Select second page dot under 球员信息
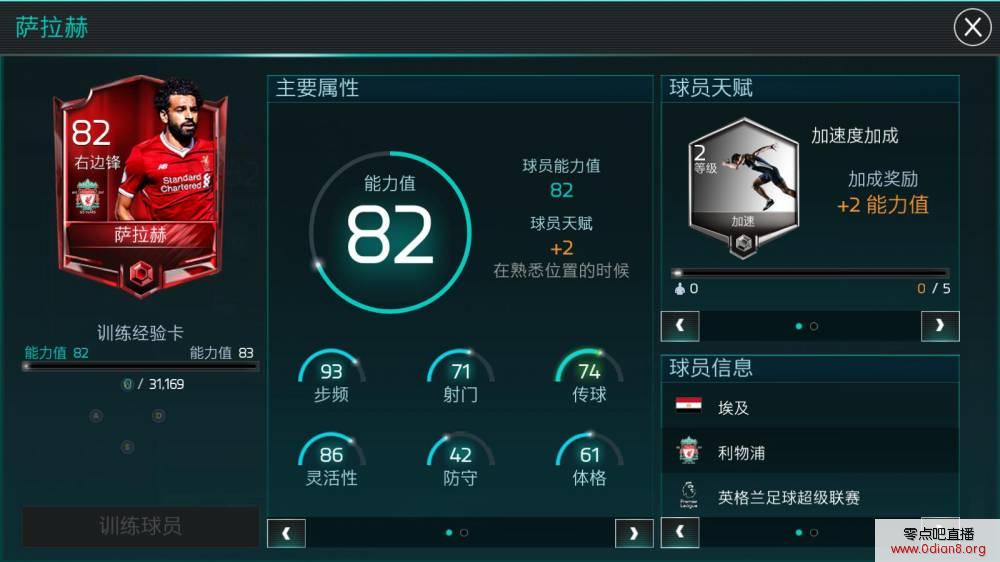This screenshot has height=562, width=1000. (814, 533)
